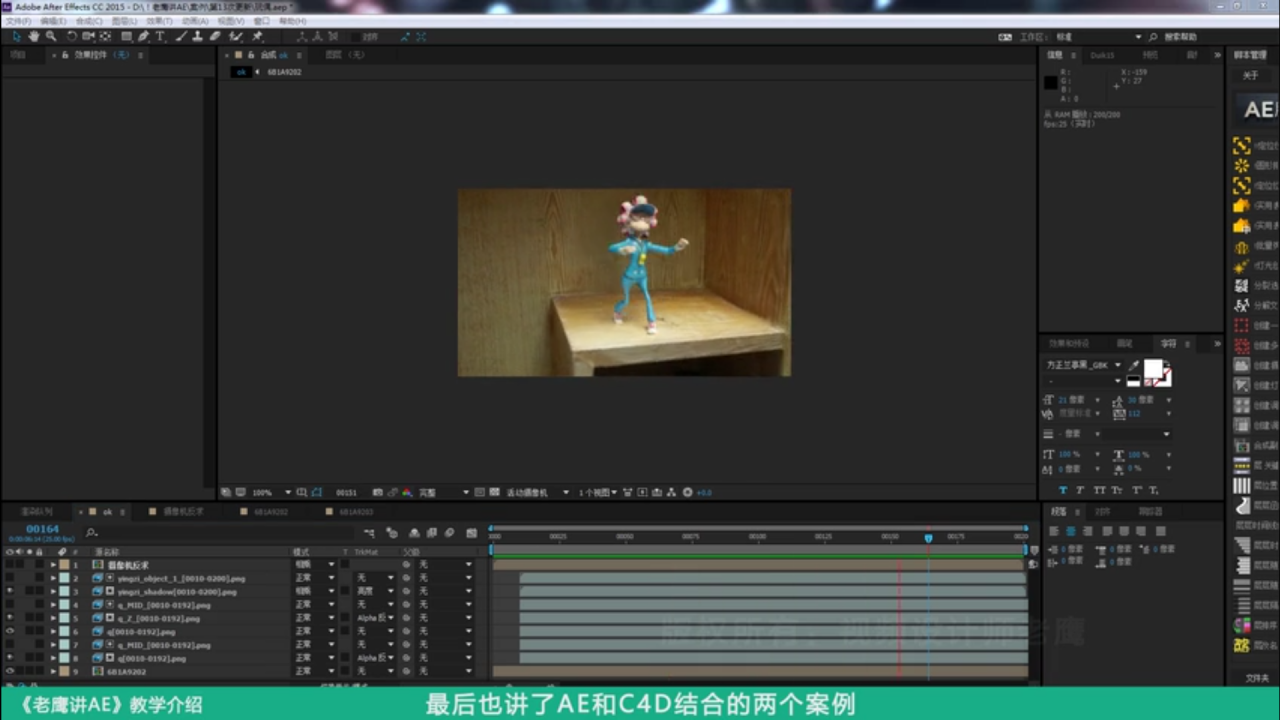
Task: Apply All Caps text style
Action: (1099, 490)
